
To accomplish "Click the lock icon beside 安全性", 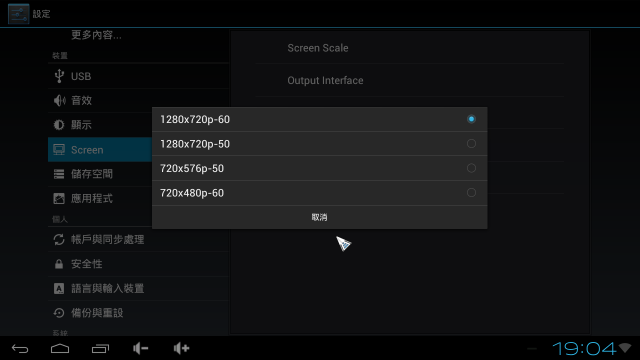I will click(x=59, y=264).
